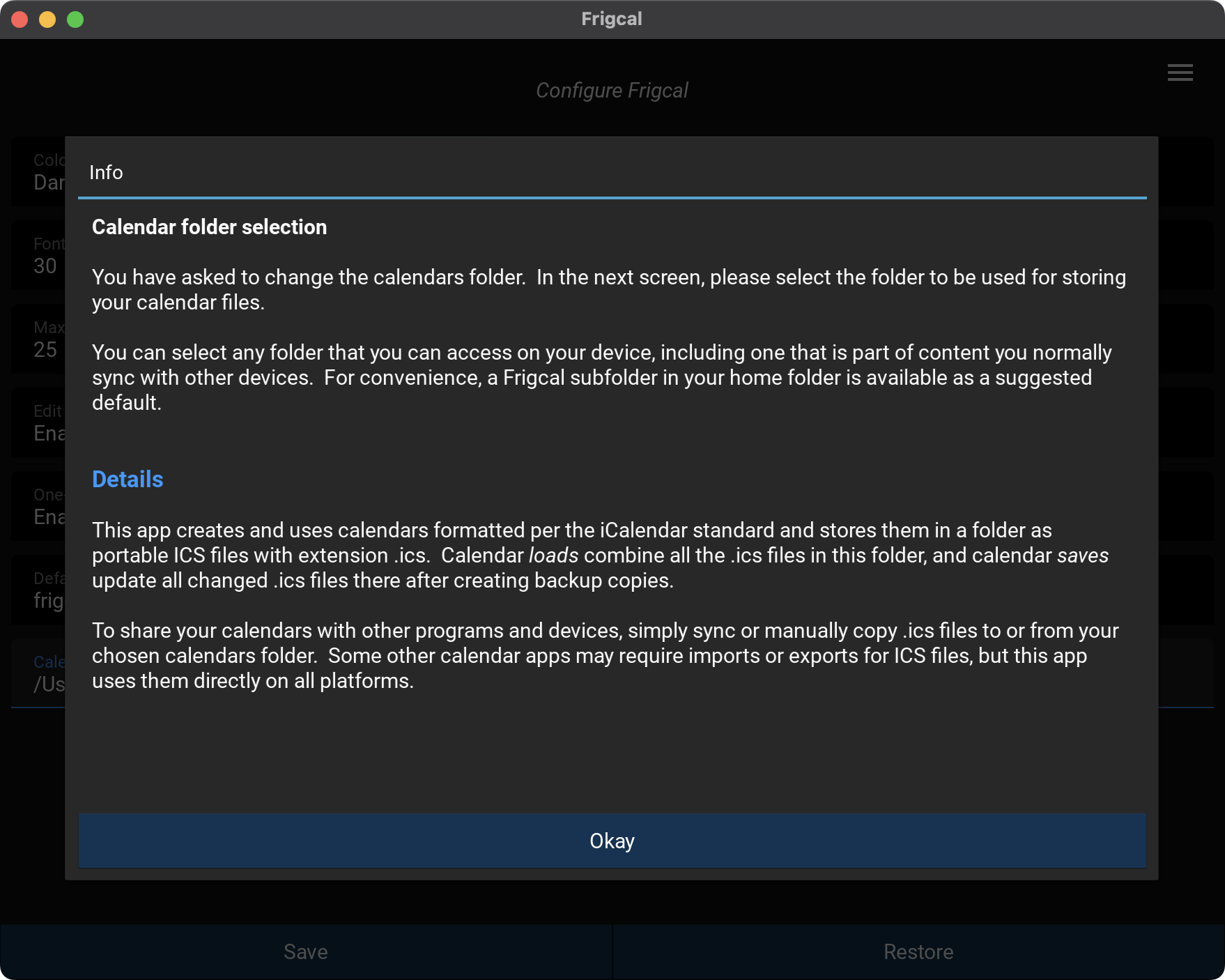Click the paragraph starting "This app creates and uses"
Image resolution: width=1225 pixels, height=980 pixels.
coord(601,555)
